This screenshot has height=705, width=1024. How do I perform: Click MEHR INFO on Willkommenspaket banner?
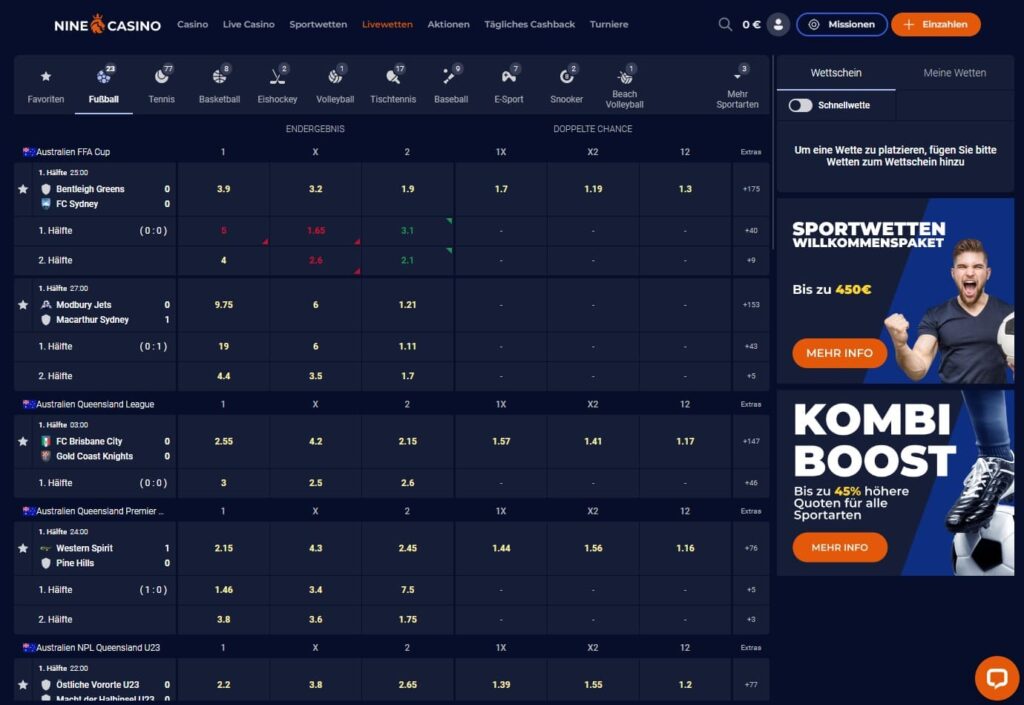tap(840, 353)
